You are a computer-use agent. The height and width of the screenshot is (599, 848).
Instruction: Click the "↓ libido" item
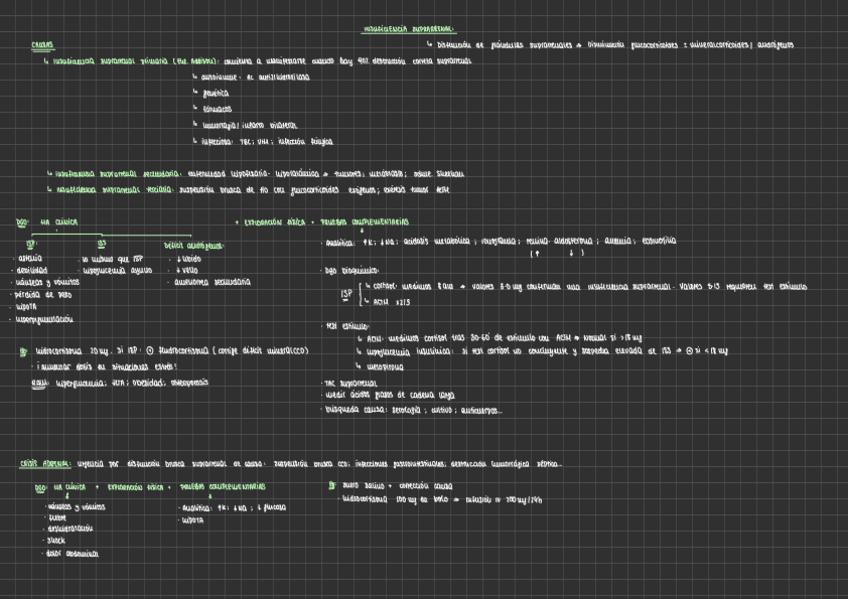189,259
